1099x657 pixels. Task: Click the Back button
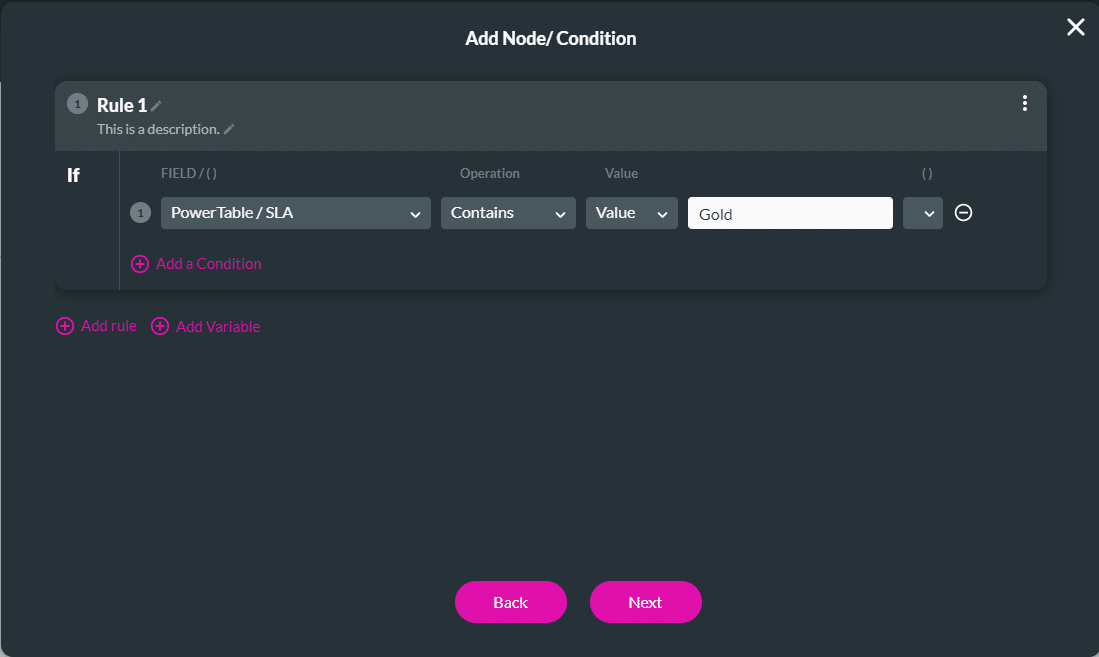pyautogui.click(x=510, y=602)
